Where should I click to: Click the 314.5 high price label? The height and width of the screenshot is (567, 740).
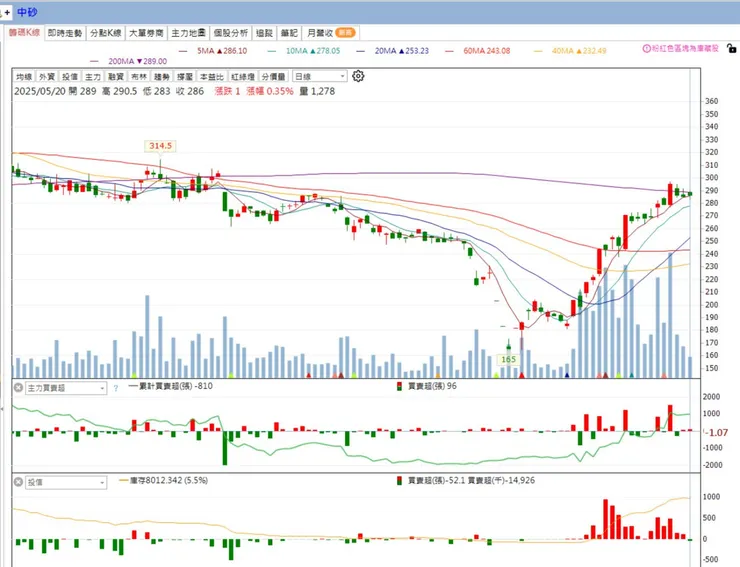(160, 146)
